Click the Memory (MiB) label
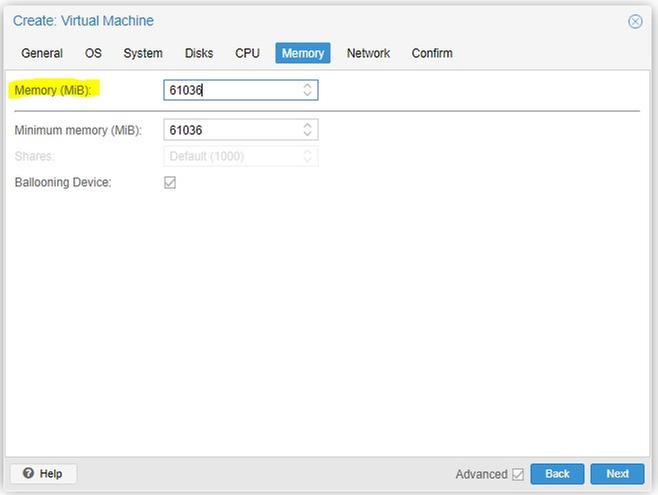The height and width of the screenshot is (495, 658). [x=52, y=90]
